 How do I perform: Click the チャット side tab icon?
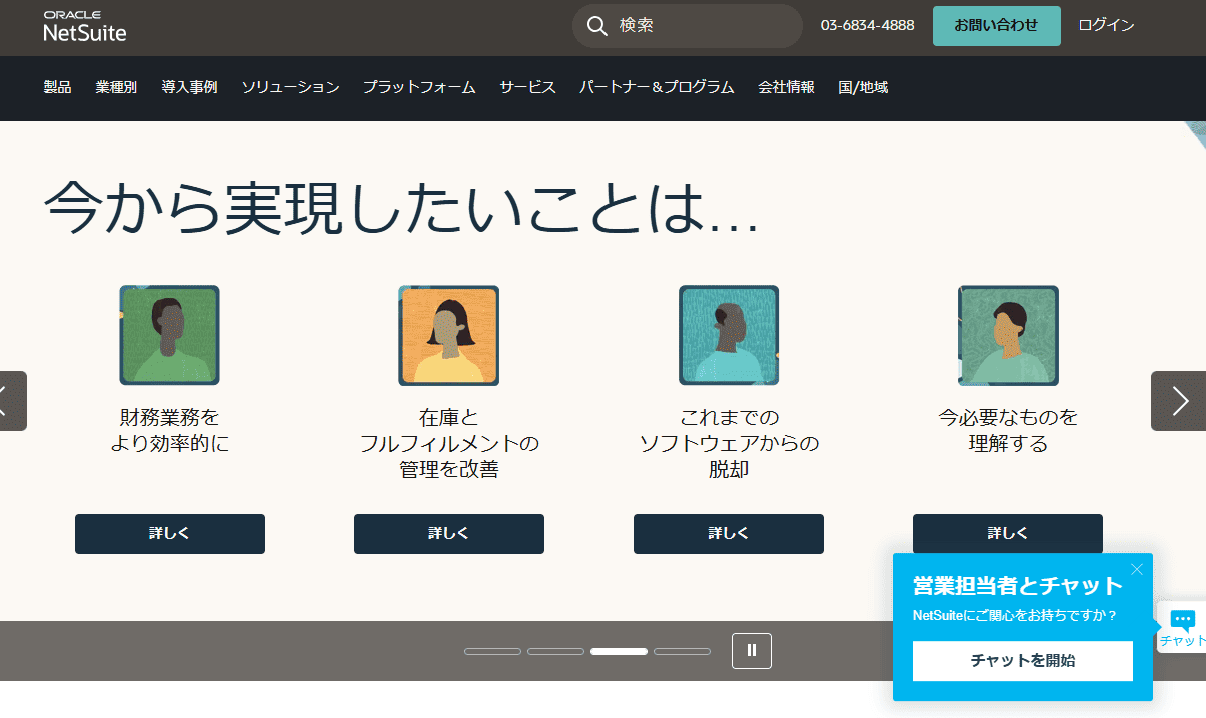click(x=1182, y=628)
